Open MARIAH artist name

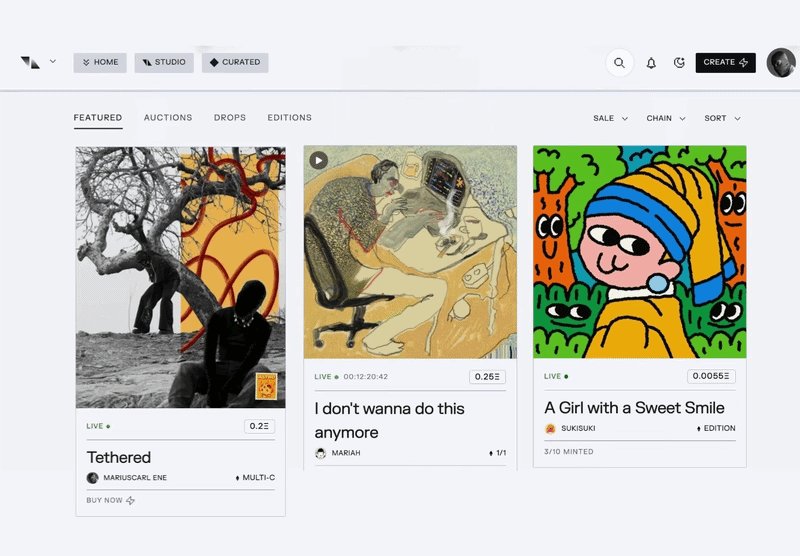pyautogui.click(x=346, y=453)
